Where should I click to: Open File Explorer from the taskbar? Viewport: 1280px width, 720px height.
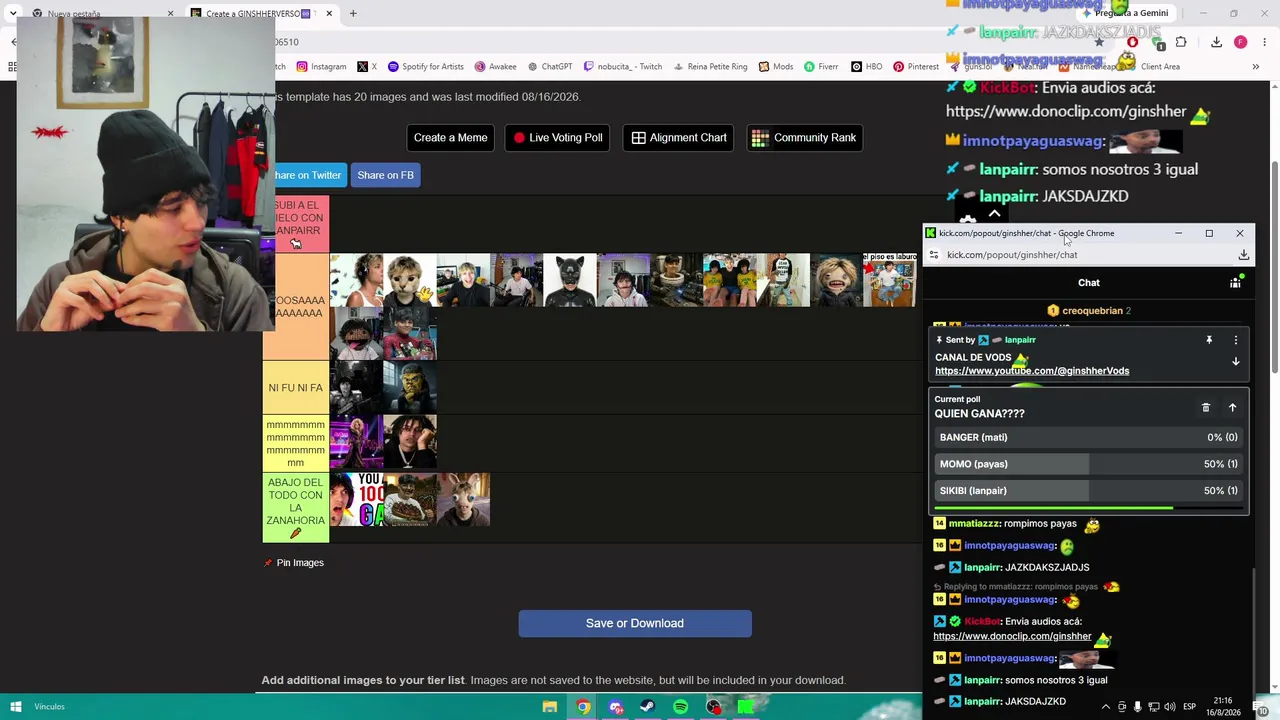pyautogui.click(x=550, y=707)
